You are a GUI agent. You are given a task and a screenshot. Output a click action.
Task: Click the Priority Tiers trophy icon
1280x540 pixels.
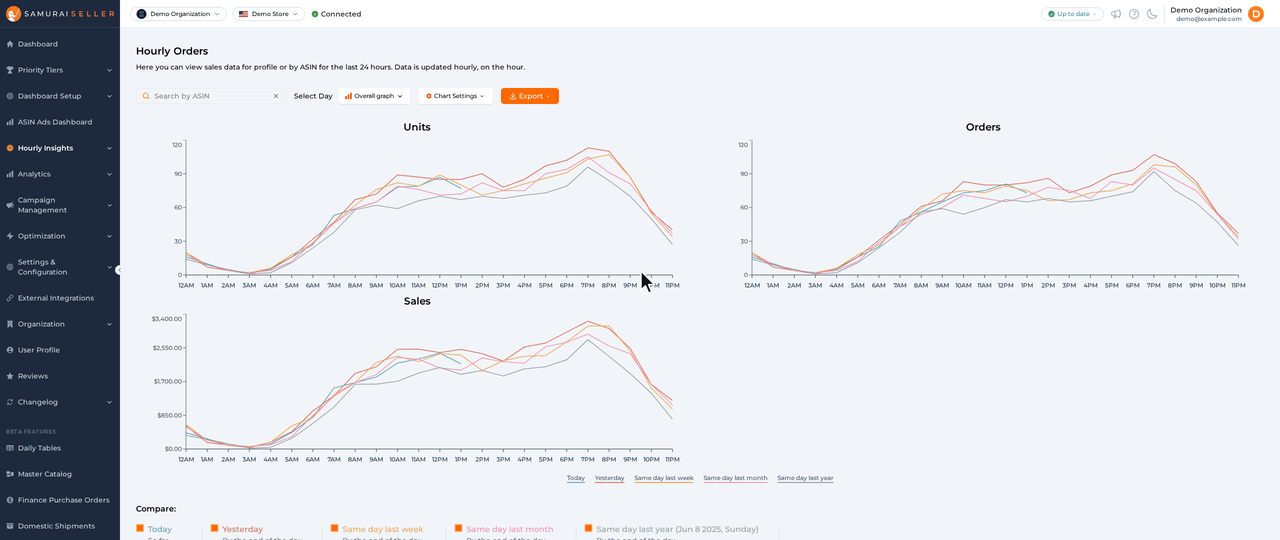pos(10,70)
